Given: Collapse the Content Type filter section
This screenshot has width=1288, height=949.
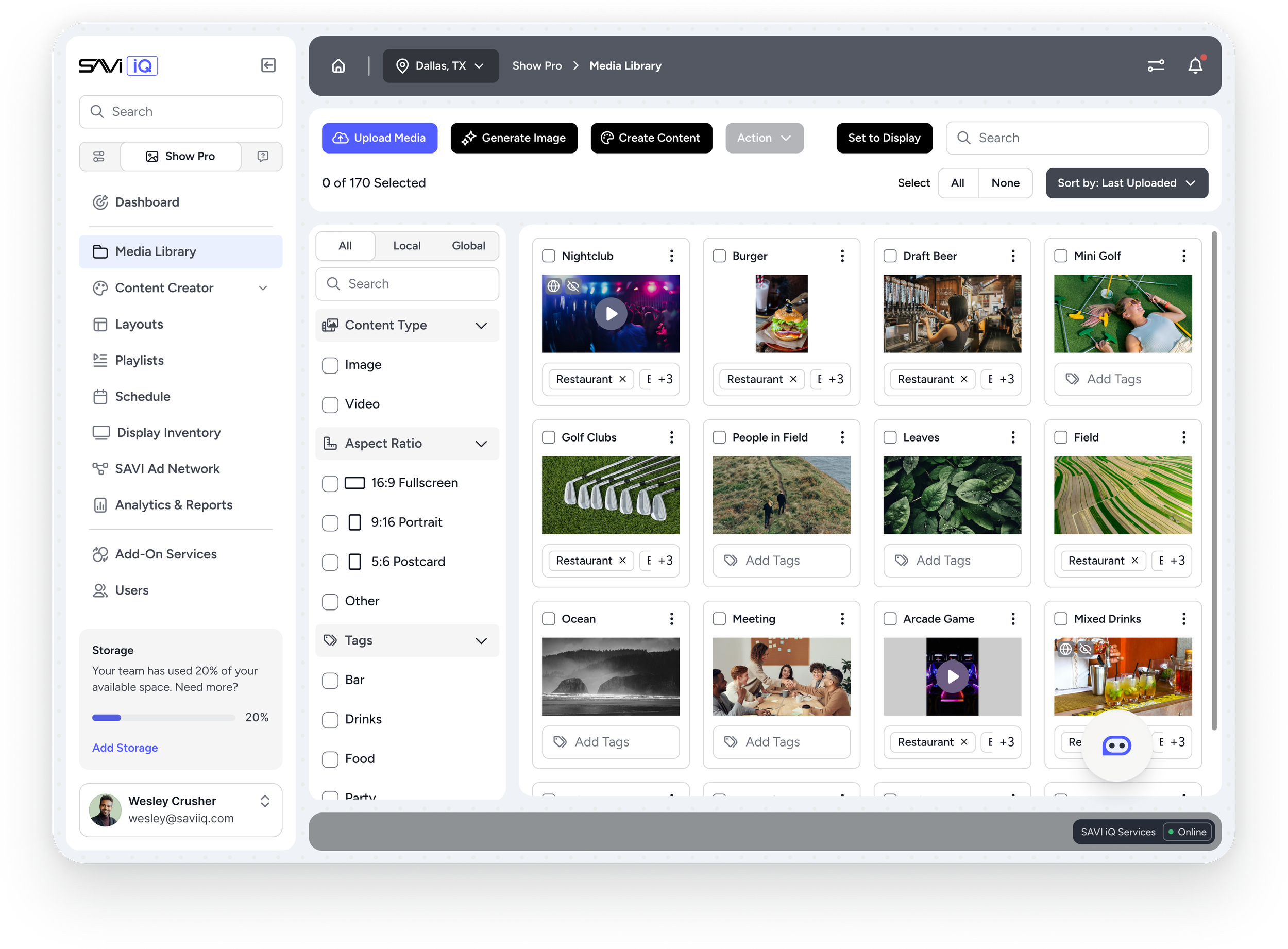Looking at the screenshot, I should coord(481,325).
